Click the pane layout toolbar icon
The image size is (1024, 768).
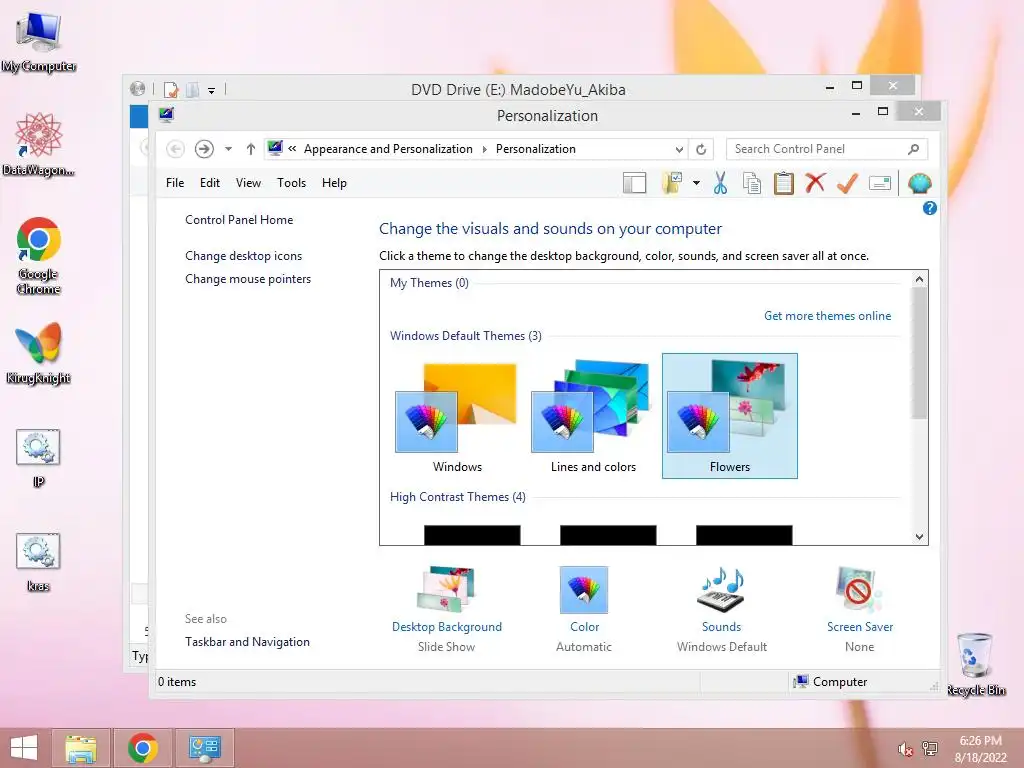(x=634, y=183)
